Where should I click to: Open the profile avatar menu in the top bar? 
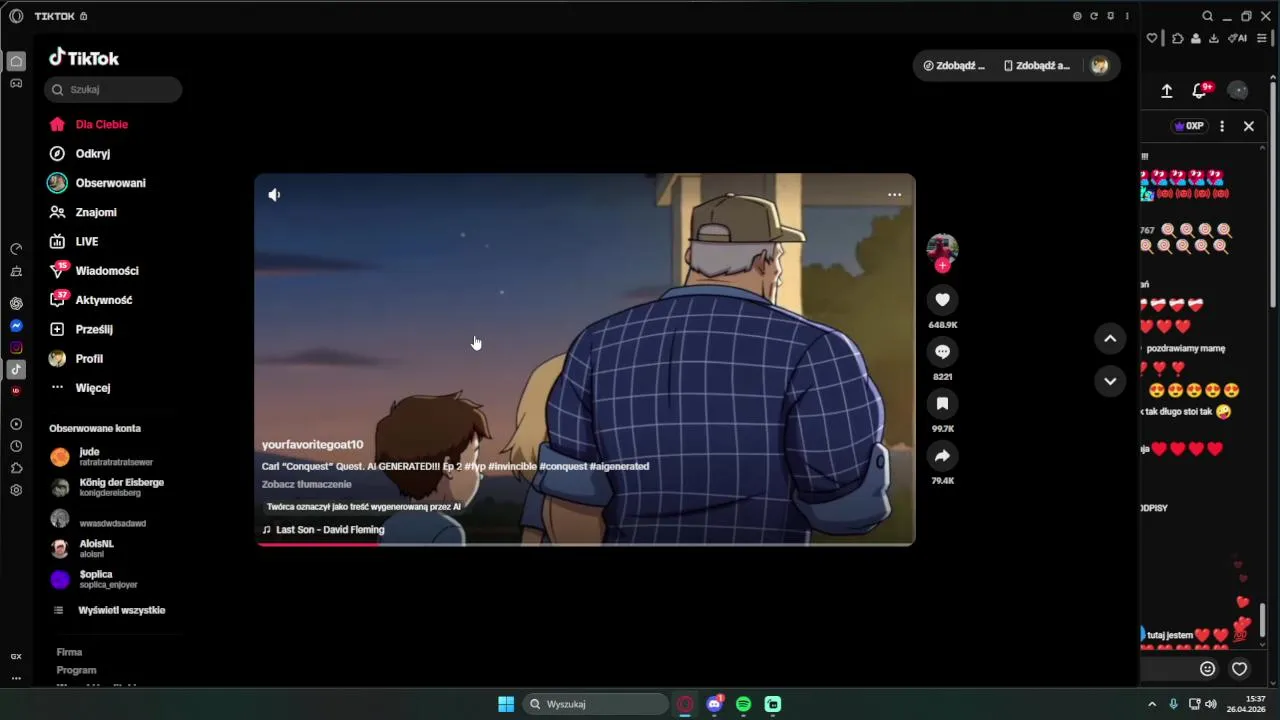pyautogui.click(x=1099, y=65)
